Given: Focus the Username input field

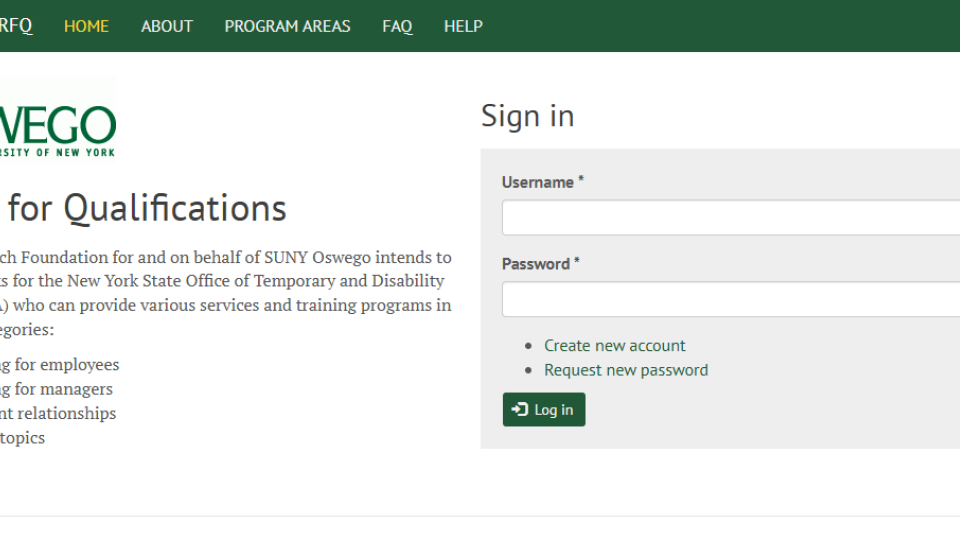Looking at the screenshot, I should [731, 217].
